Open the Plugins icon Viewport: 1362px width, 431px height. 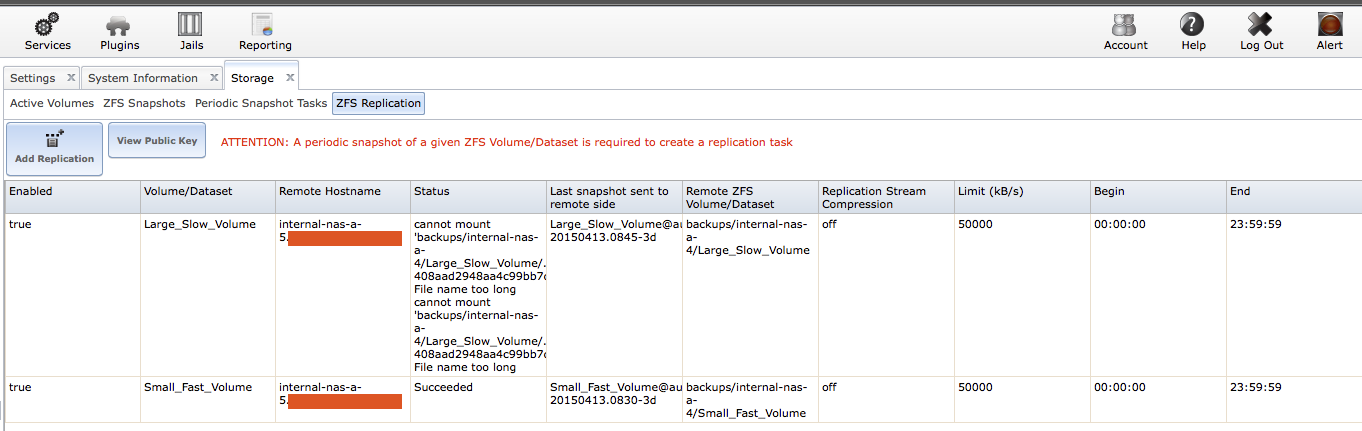pos(119,24)
